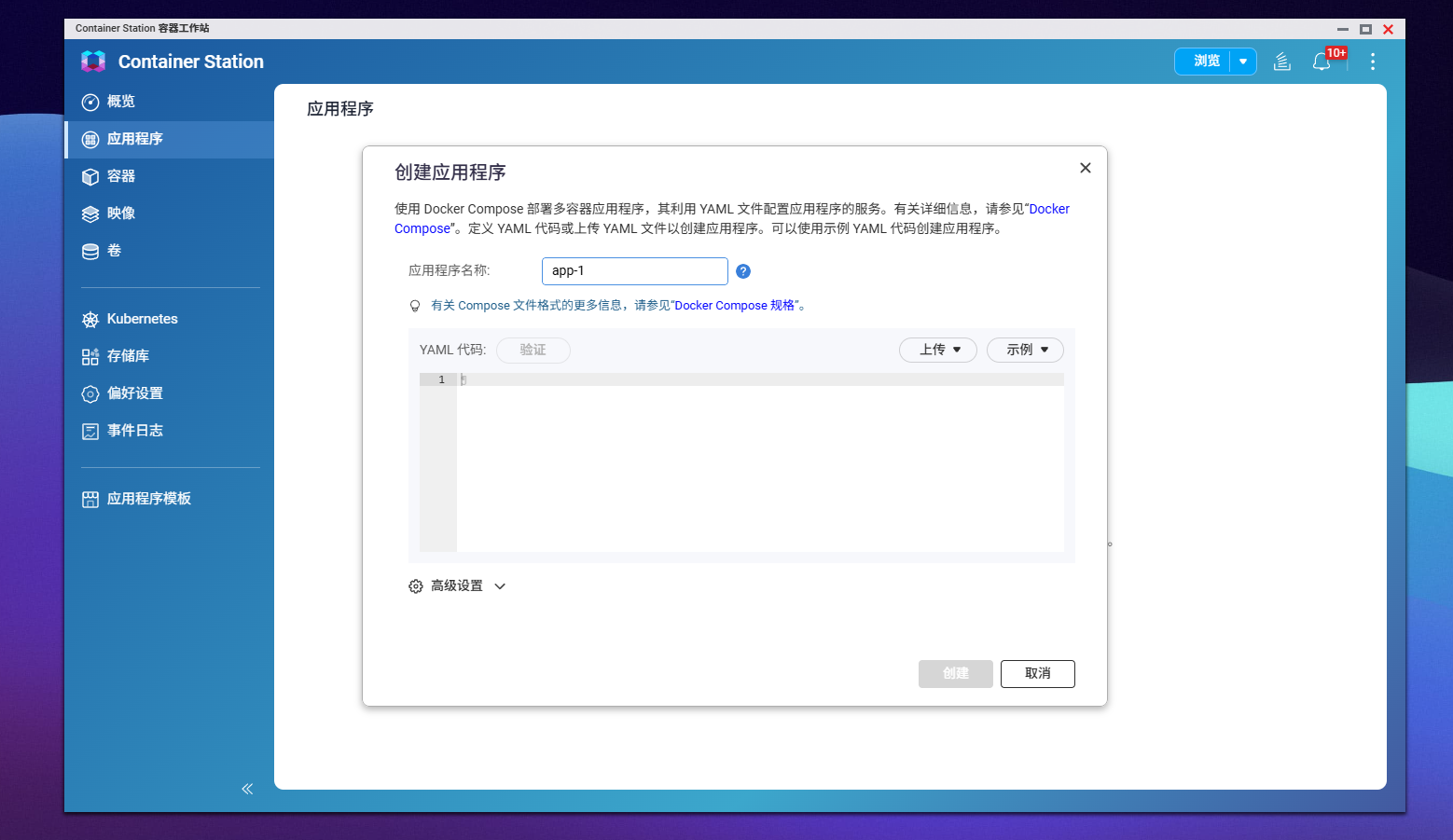Click the 应用程序名称 input field
Viewport: 1453px width, 840px height.
point(635,271)
